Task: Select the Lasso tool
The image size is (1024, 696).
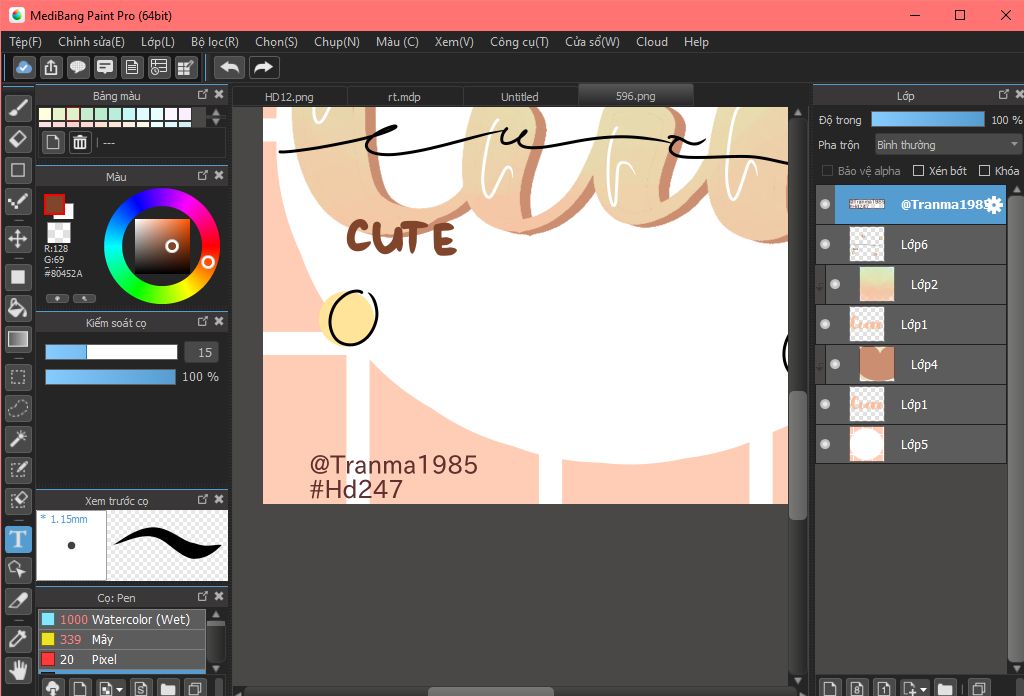Action: 18,408
